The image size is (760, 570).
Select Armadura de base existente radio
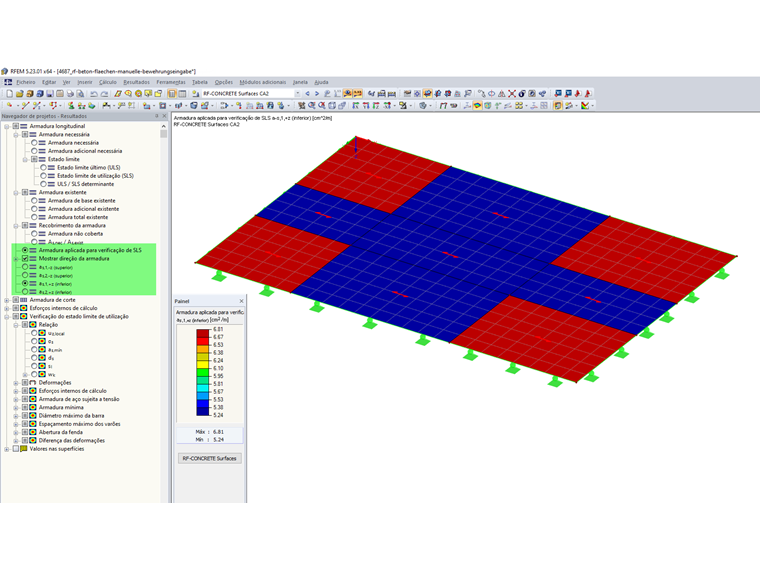pyautogui.click(x=34, y=200)
